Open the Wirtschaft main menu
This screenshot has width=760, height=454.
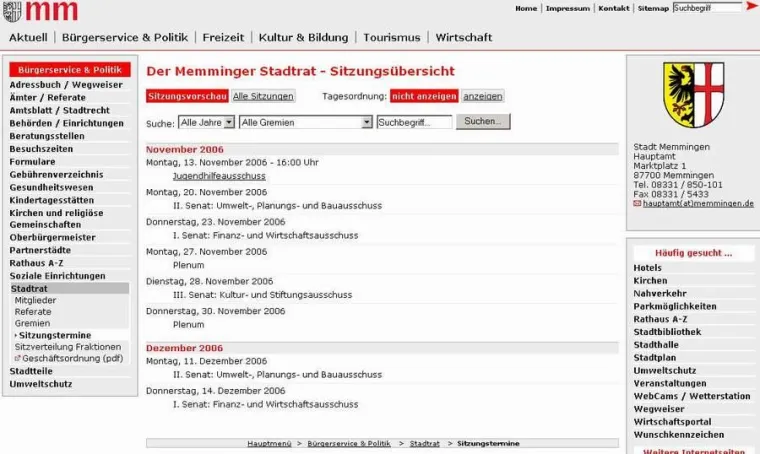[463, 37]
